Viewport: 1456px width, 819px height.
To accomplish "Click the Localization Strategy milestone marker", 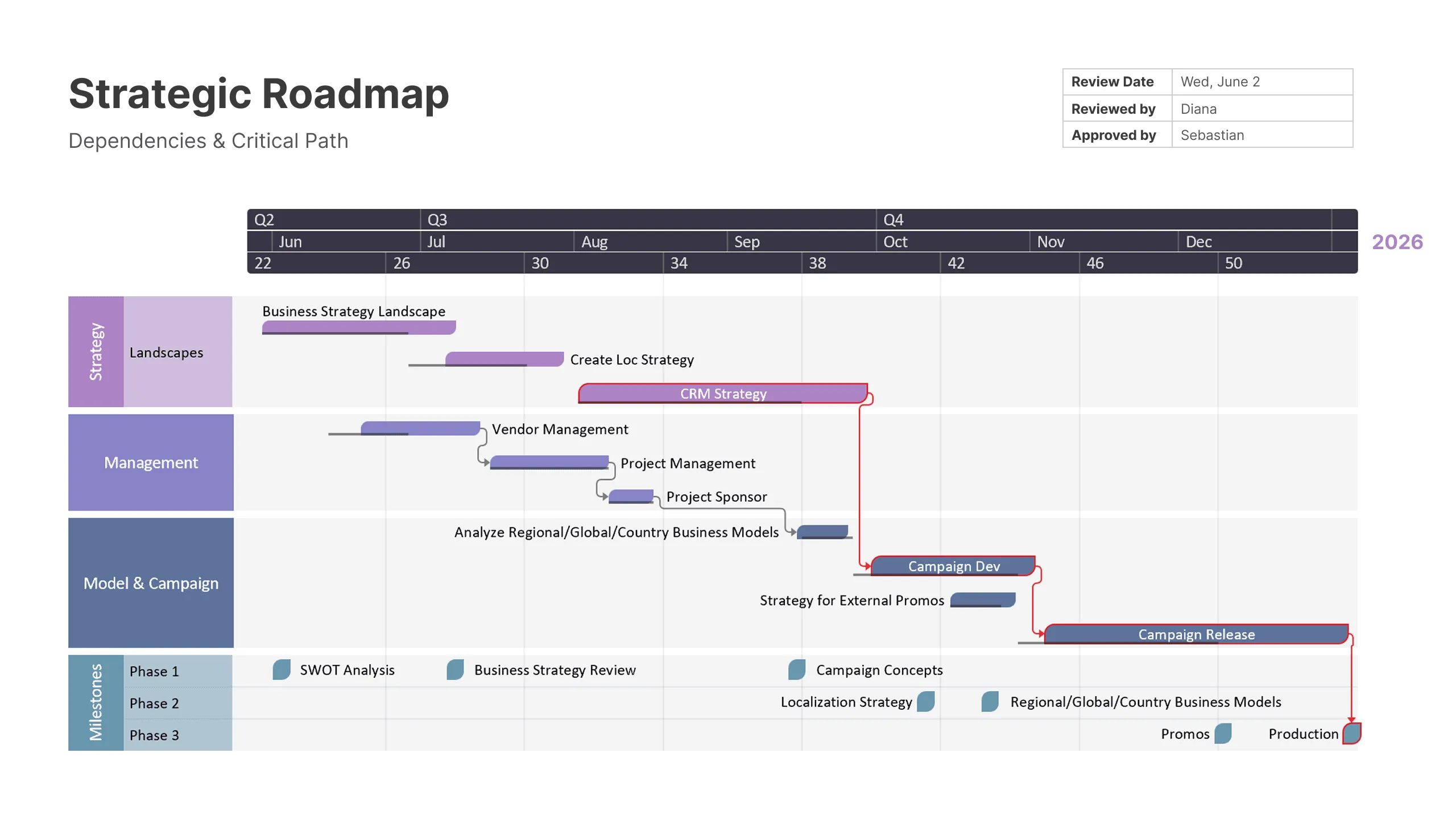I will click(x=926, y=701).
